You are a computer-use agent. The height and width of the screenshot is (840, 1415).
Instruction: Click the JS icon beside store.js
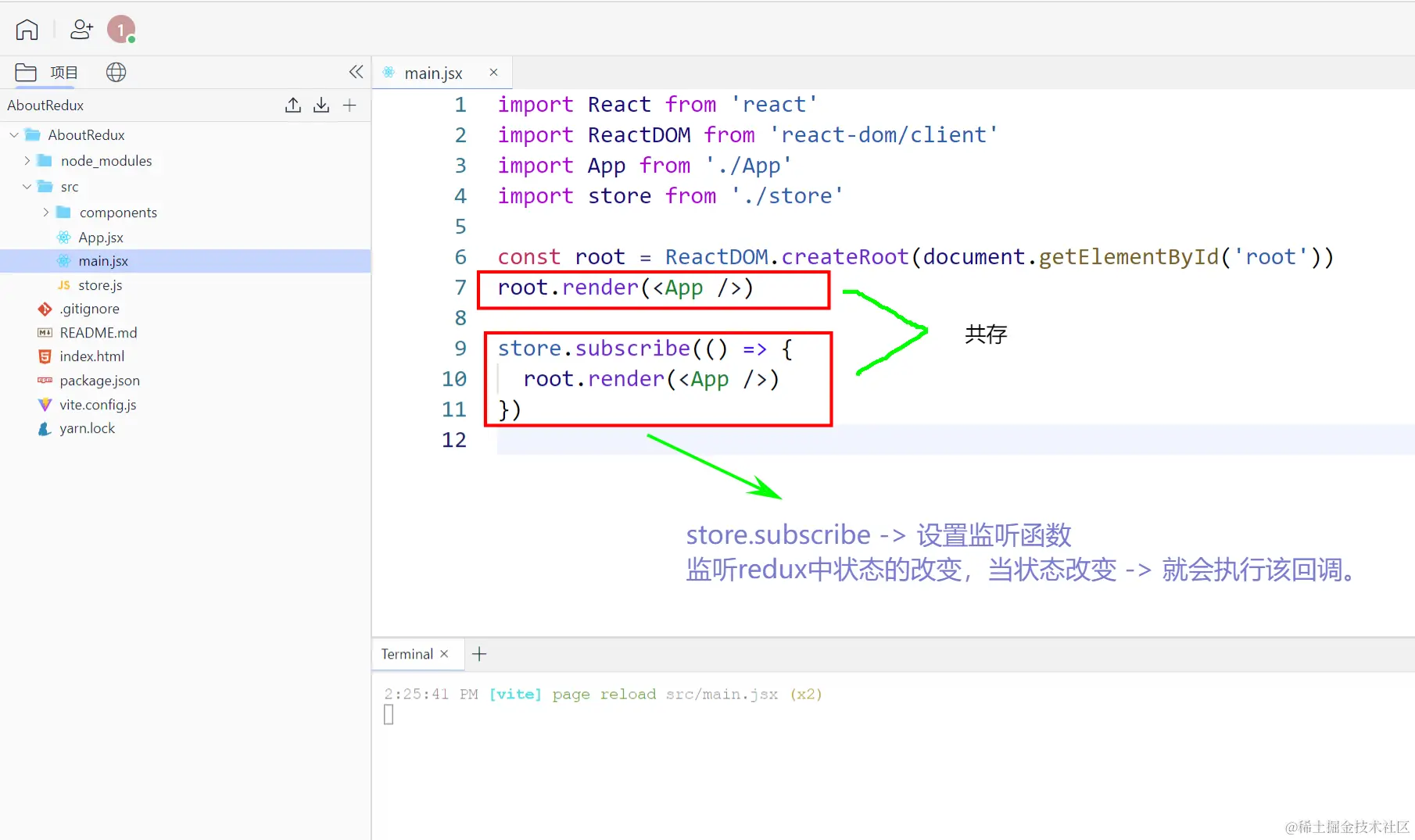[64, 285]
